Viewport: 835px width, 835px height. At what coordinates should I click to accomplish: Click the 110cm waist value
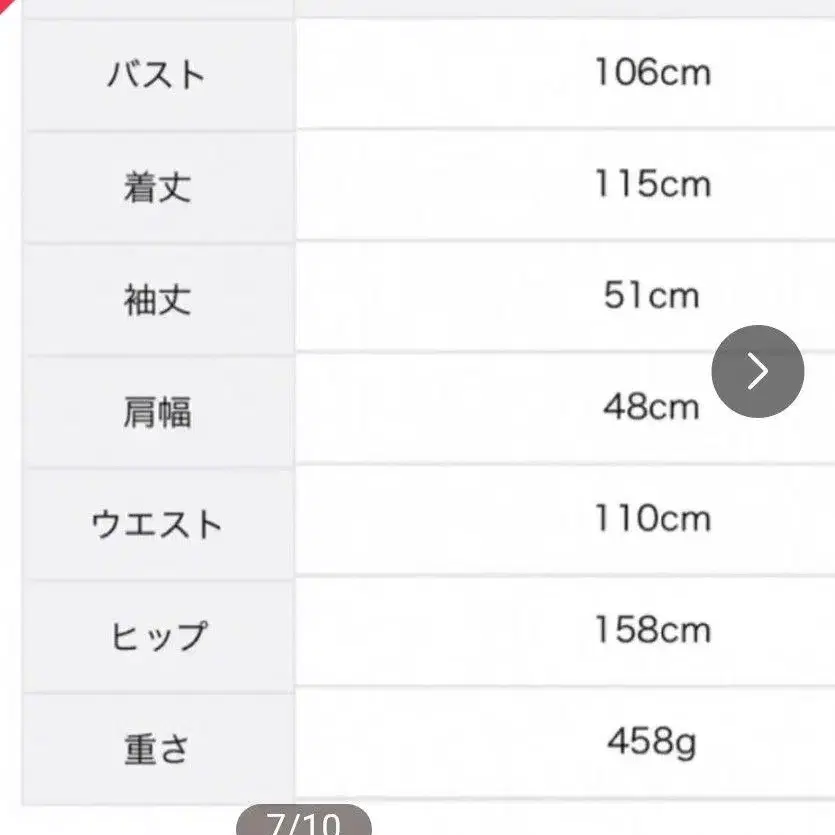click(652, 520)
